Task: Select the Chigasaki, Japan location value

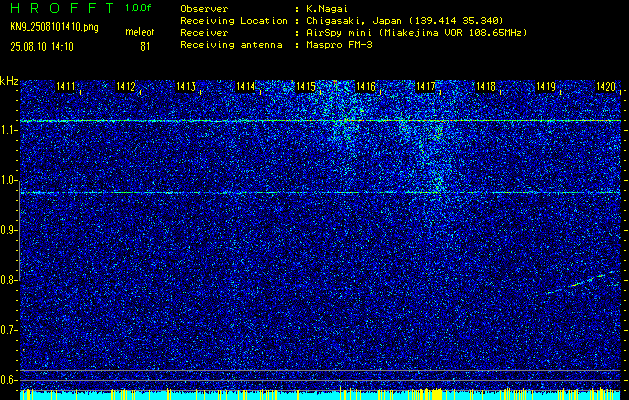Action: [404, 21]
